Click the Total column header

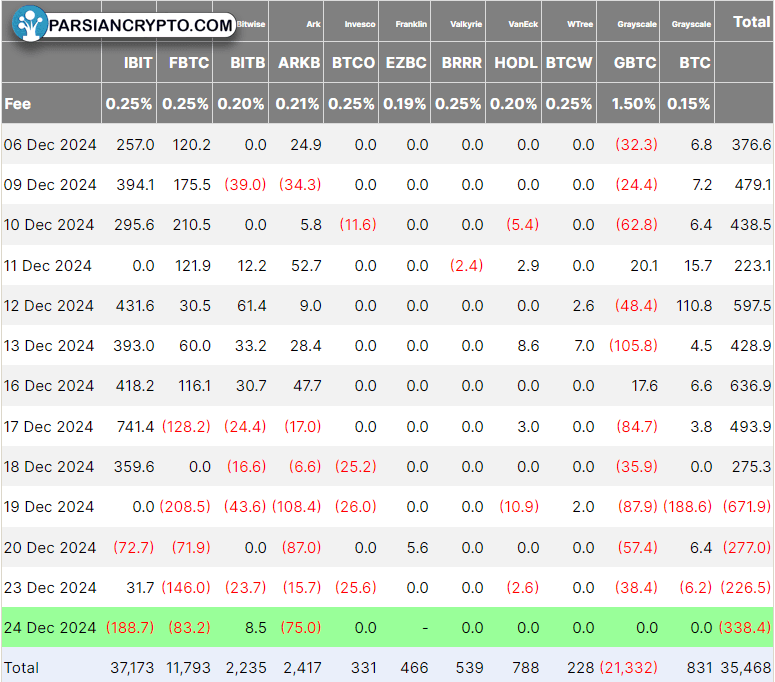[x=751, y=22]
